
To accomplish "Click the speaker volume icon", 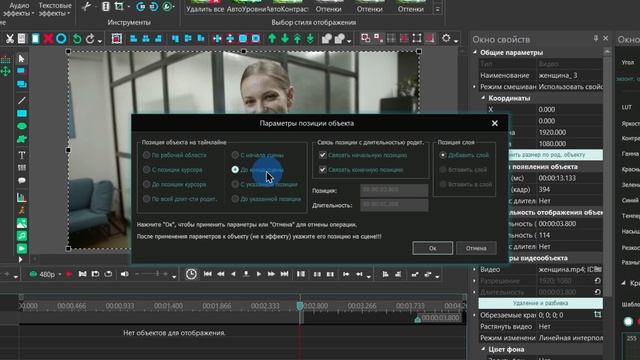I will coord(124,274).
